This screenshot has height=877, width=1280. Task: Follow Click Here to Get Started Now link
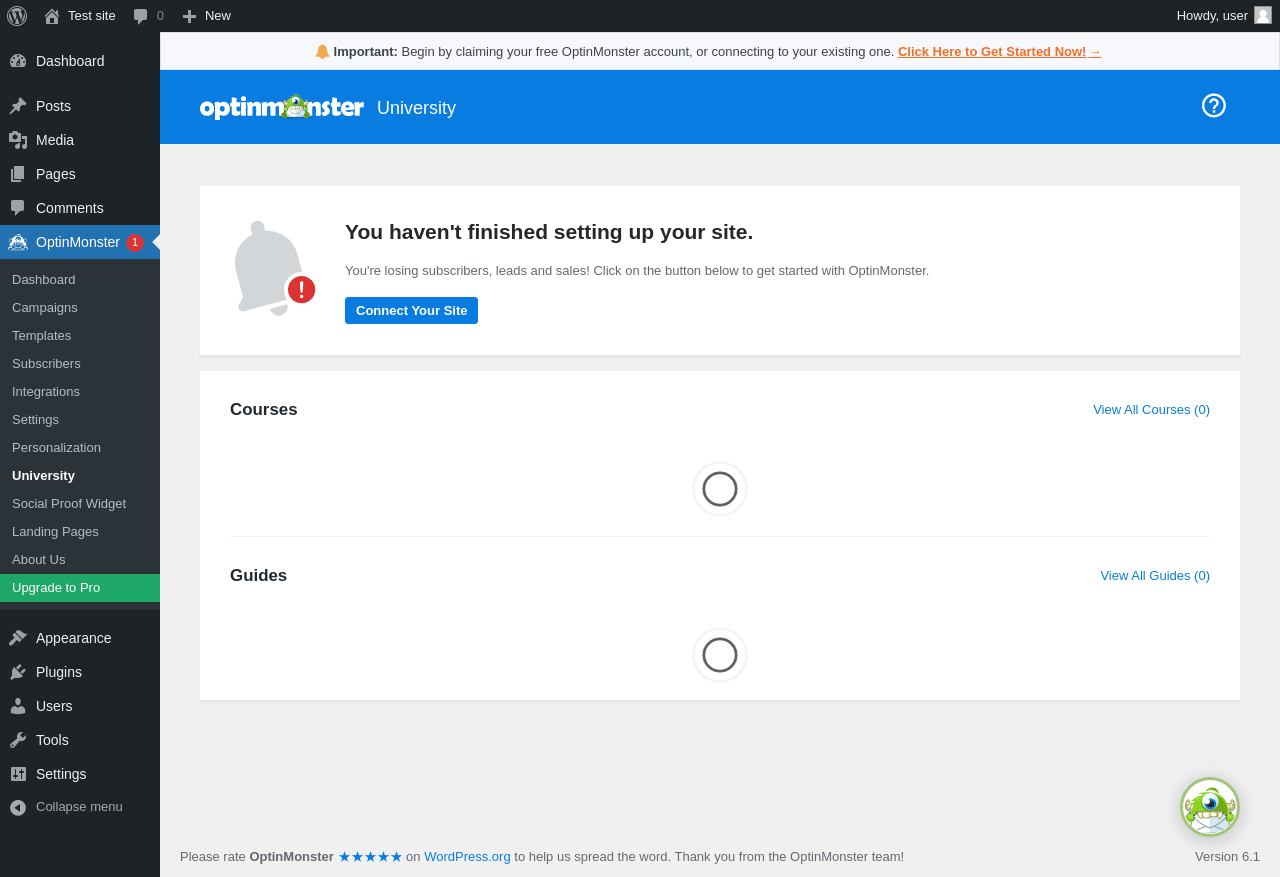(x=999, y=51)
